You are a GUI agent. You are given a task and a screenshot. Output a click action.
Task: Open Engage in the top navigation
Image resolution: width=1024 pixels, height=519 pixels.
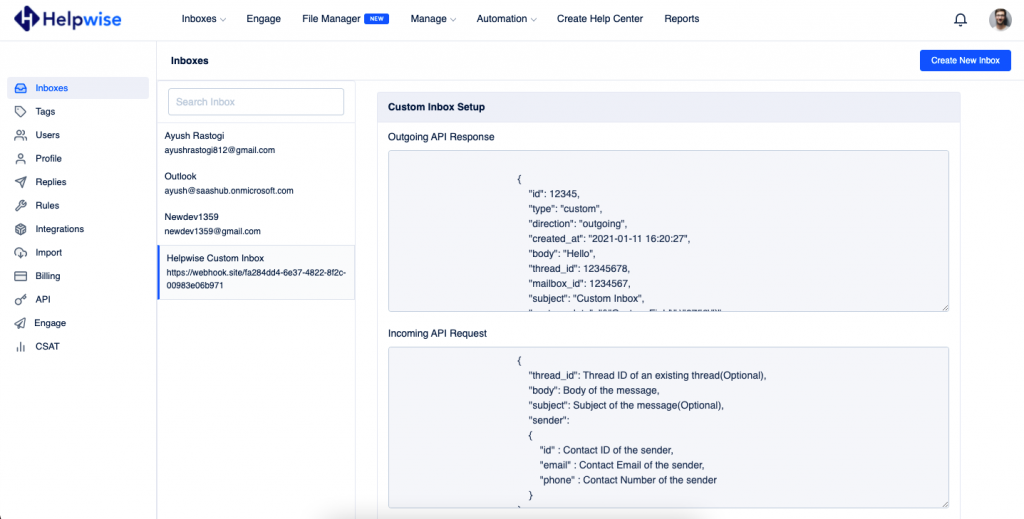[263, 19]
